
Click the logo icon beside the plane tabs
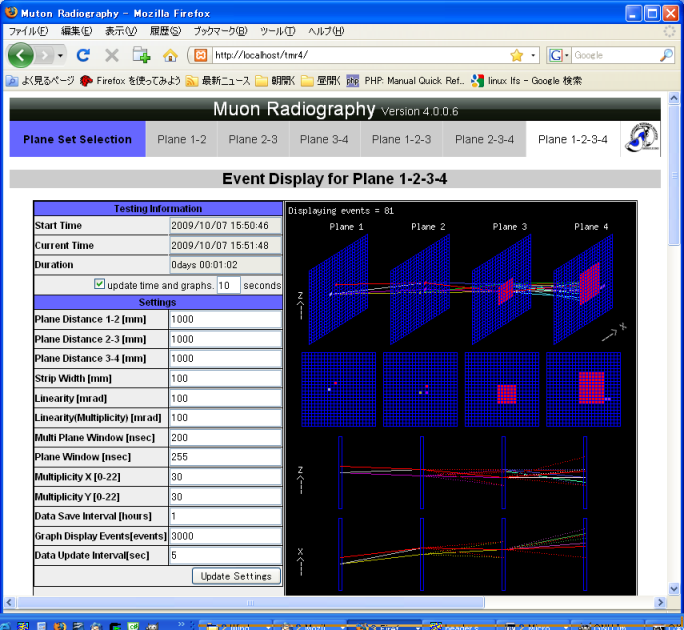click(641, 138)
